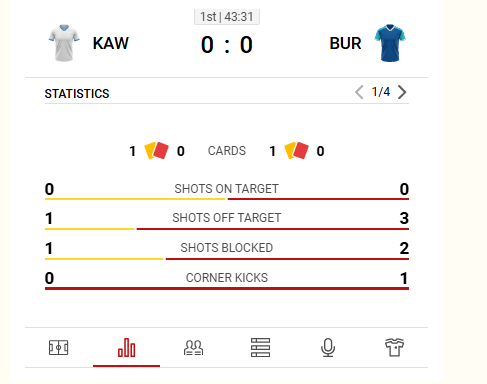Open the standings table icon tab
Viewport: 487px width, 384px height.
[260, 348]
